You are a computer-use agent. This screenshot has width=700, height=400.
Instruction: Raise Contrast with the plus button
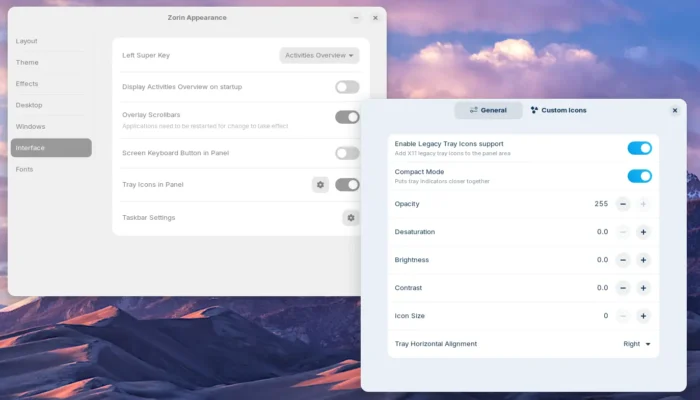pos(643,288)
